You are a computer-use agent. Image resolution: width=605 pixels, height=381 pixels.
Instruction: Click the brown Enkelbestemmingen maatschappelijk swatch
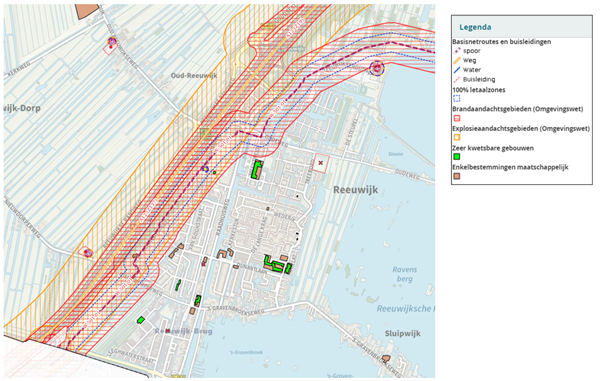point(457,176)
